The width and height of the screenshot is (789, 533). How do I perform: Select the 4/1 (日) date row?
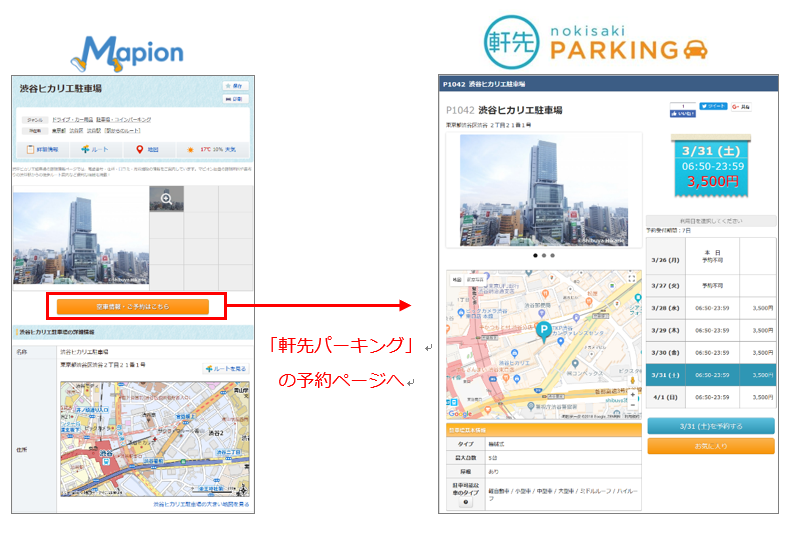point(710,395)
